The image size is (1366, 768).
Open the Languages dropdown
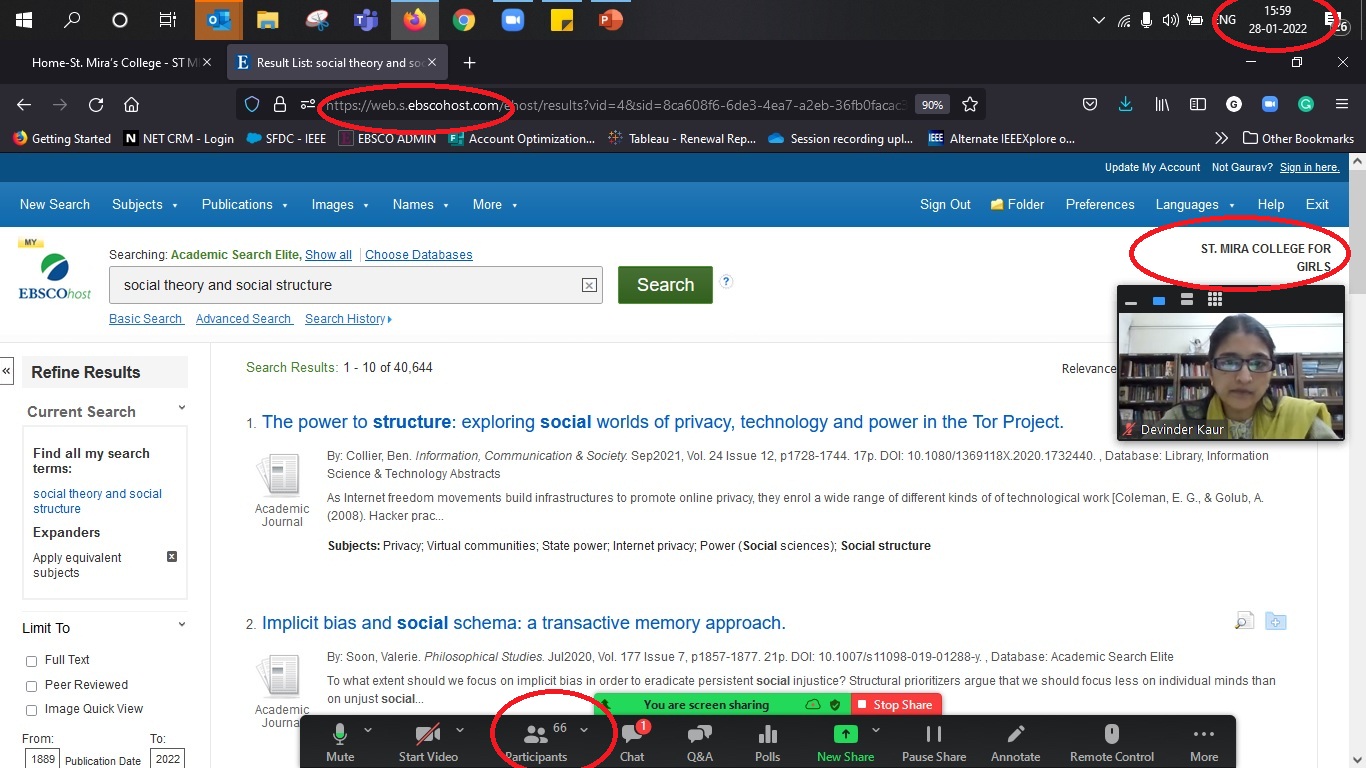click(x=1188, y=204)
